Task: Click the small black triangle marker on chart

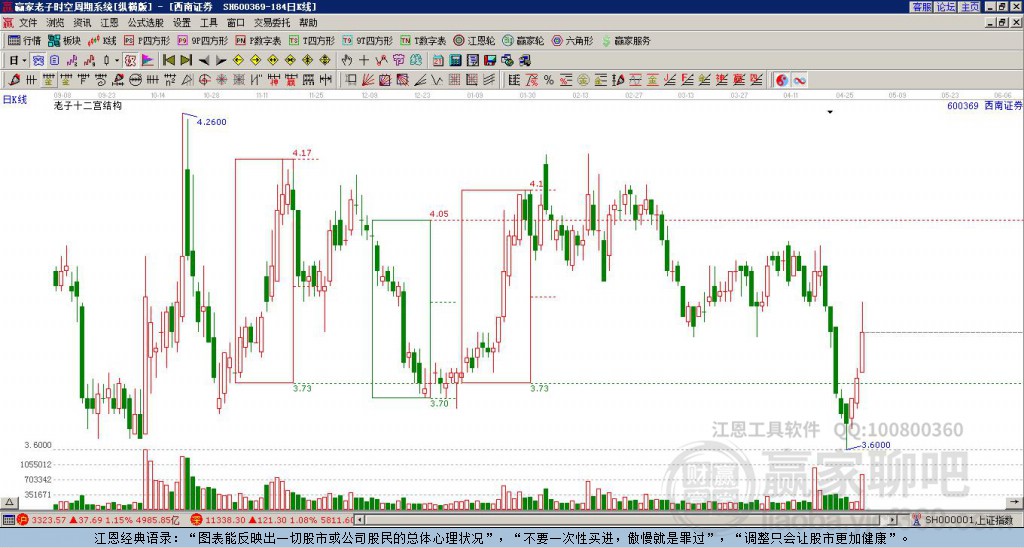Action: point(830,112)
